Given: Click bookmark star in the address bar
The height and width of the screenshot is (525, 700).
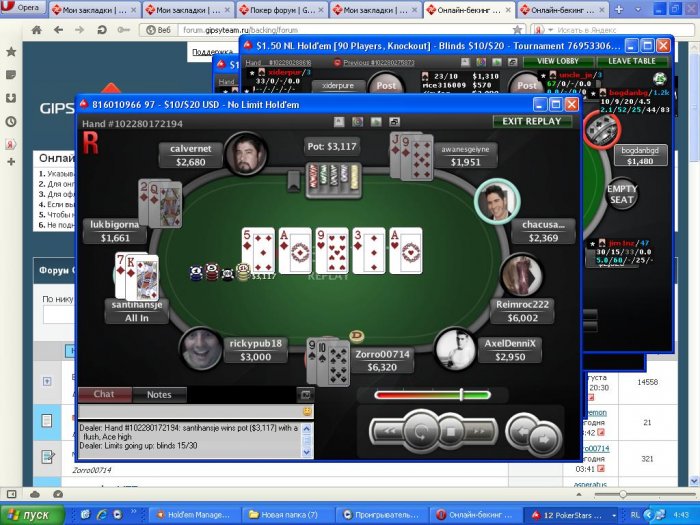Looking at the screenshot, I should tap(517, 30).
